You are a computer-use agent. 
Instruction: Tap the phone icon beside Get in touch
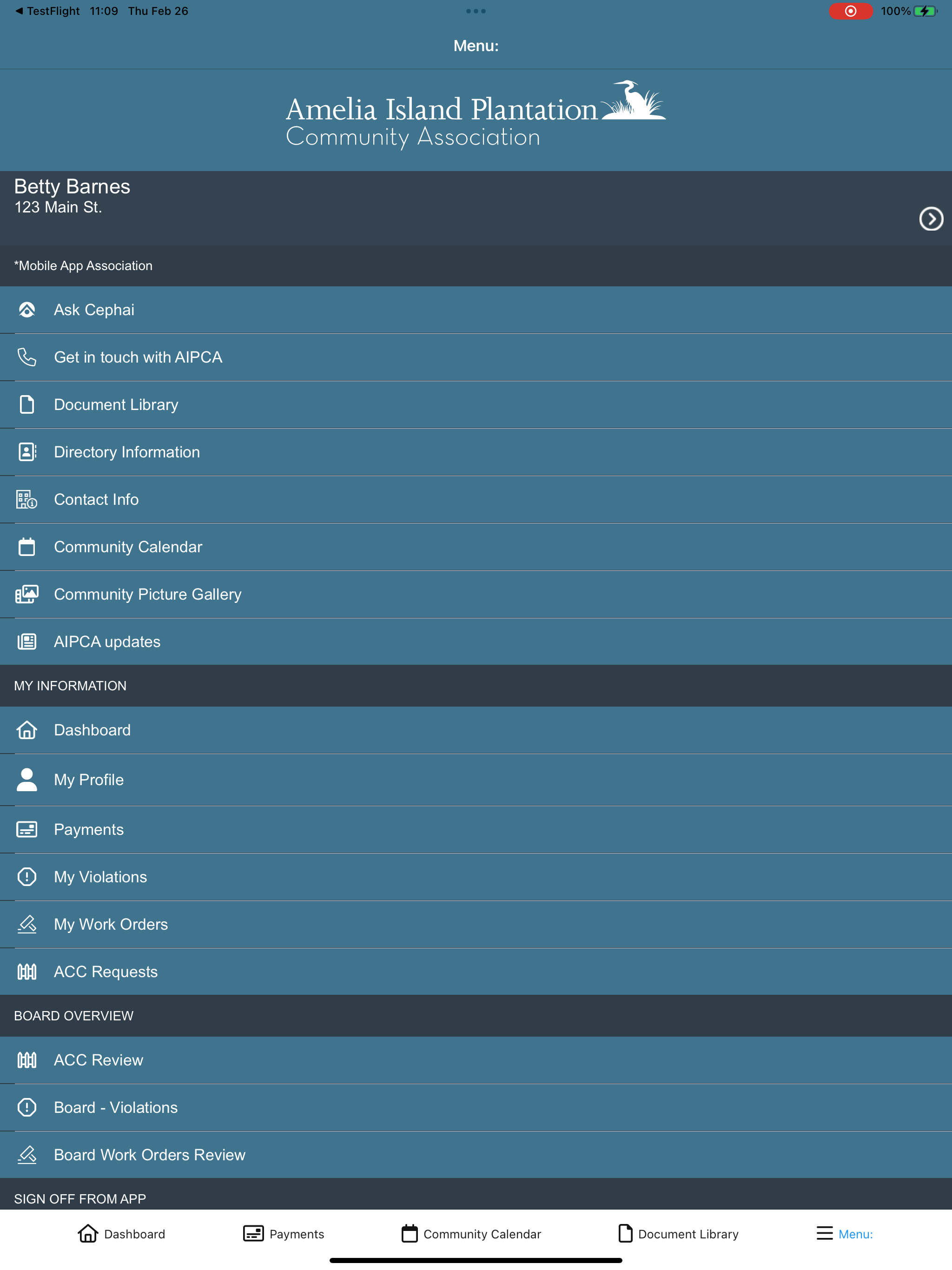[x=27, y=357]
